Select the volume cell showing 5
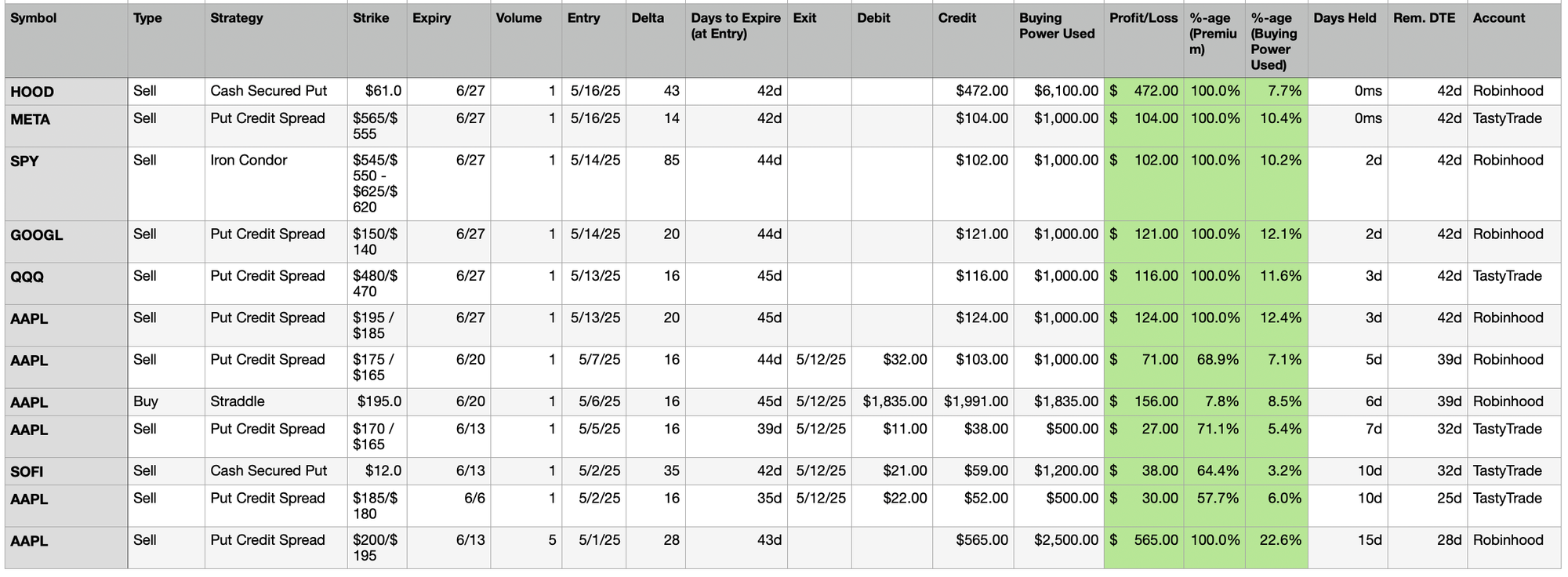This screenshot has height=577, width=1568. click(x=526, y=547)
